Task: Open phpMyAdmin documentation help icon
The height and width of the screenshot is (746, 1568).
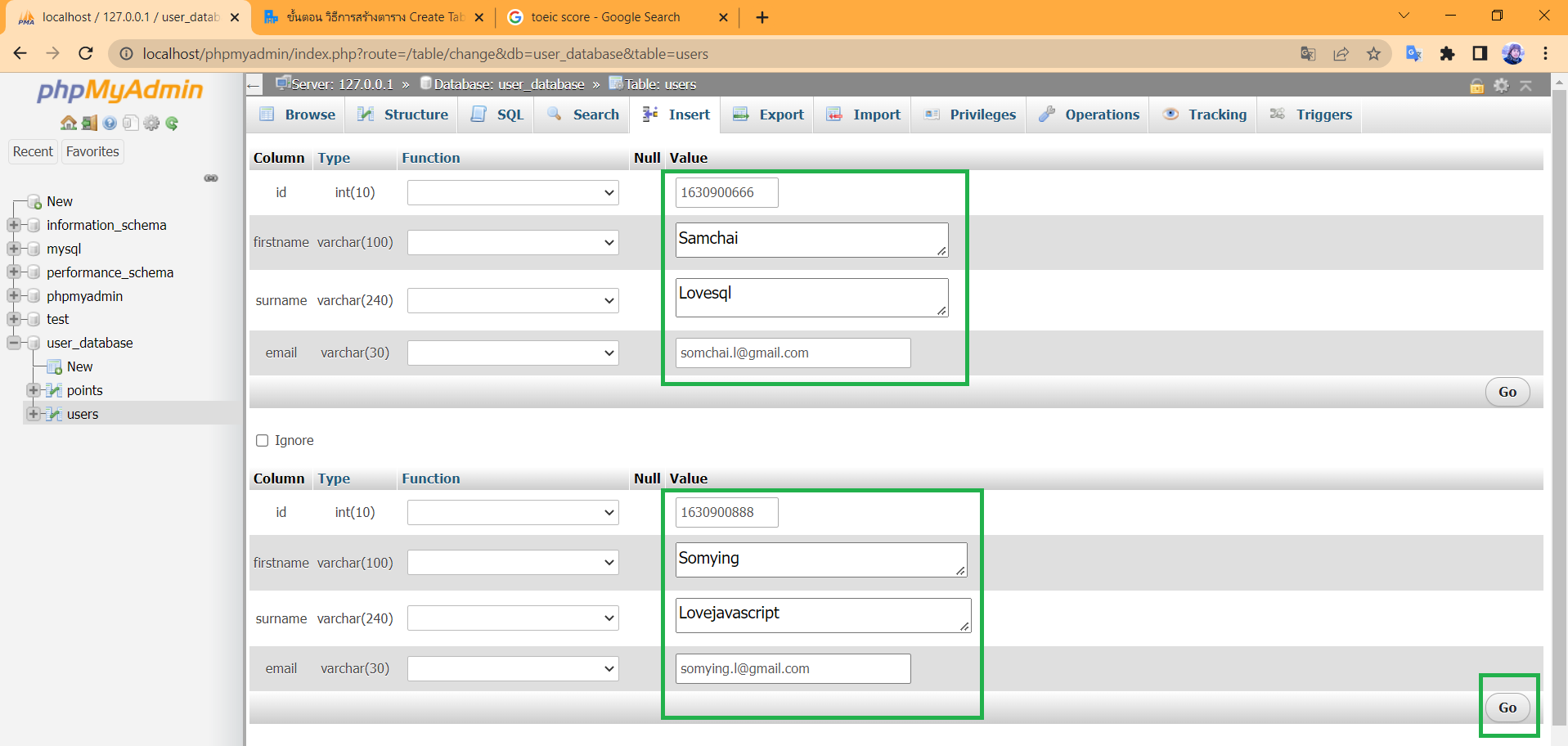Action: (x=110, y=124)
